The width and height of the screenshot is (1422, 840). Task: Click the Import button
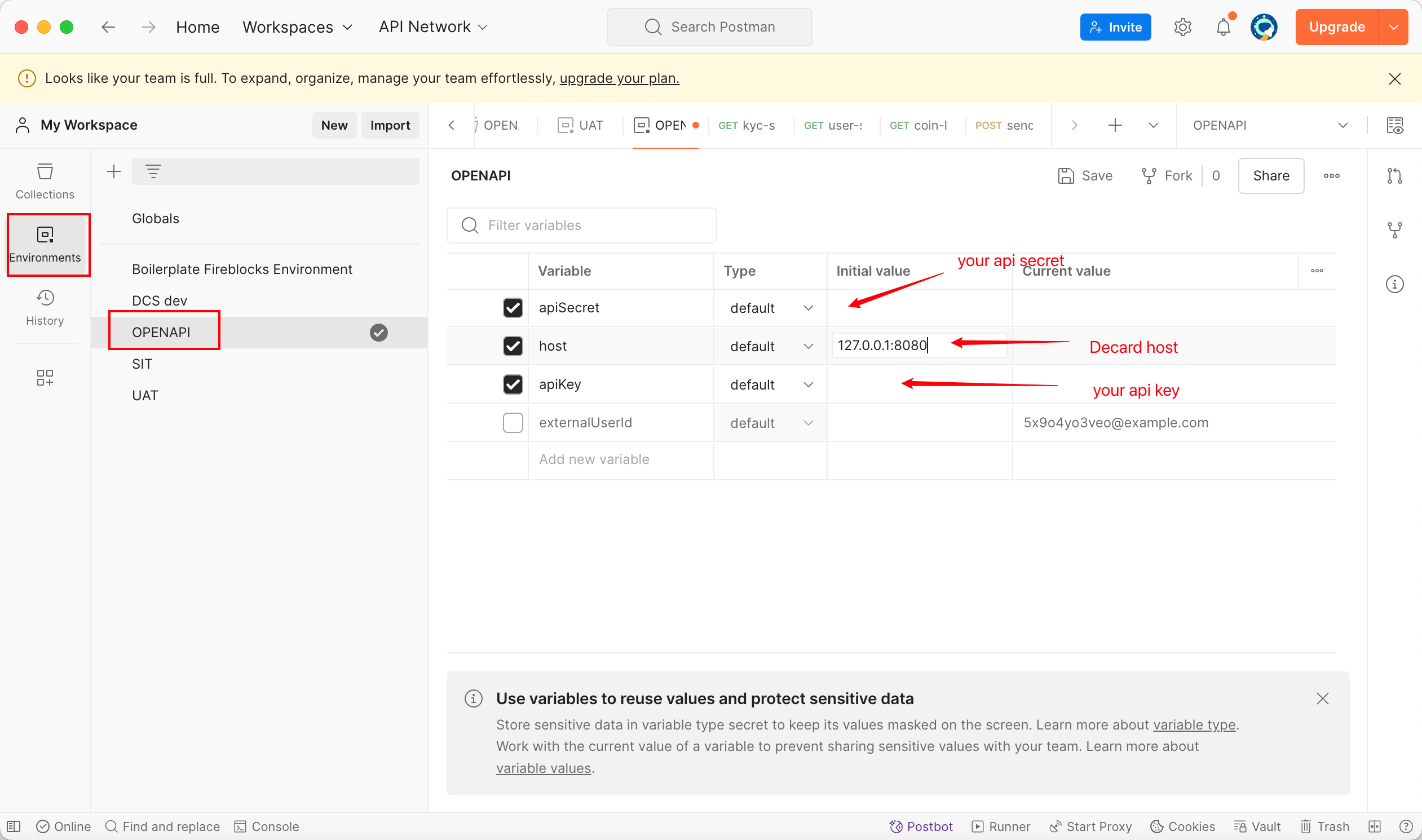point(390,125)
